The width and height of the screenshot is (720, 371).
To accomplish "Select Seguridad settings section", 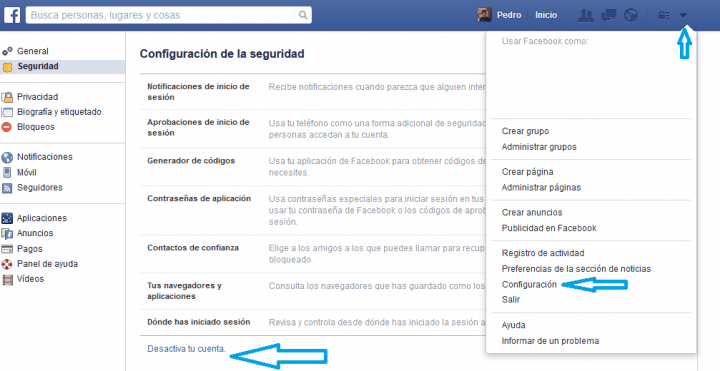I will click(x=38, y=67).
